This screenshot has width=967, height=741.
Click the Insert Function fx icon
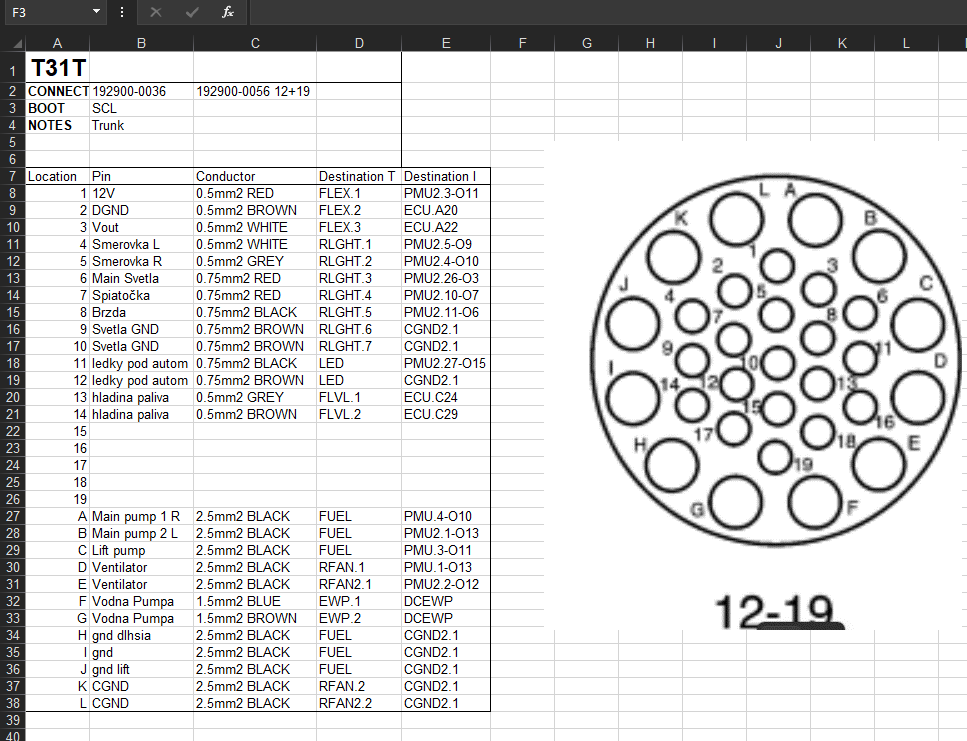pyautogui.click(x=228, y=12)
